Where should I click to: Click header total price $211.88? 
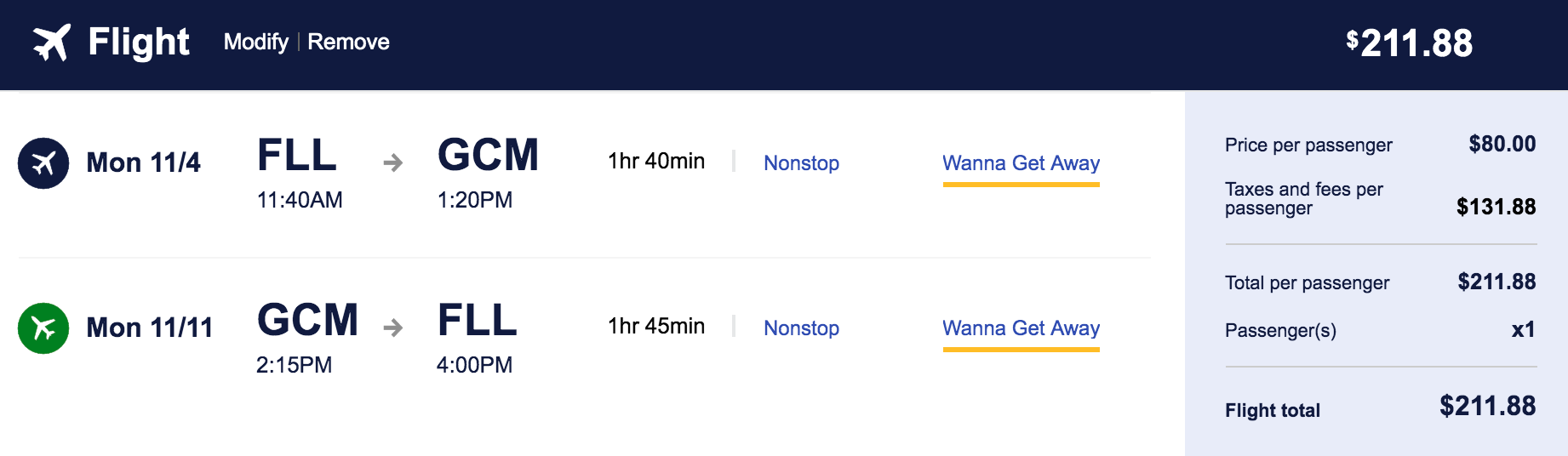click(x=1409, y=43)
